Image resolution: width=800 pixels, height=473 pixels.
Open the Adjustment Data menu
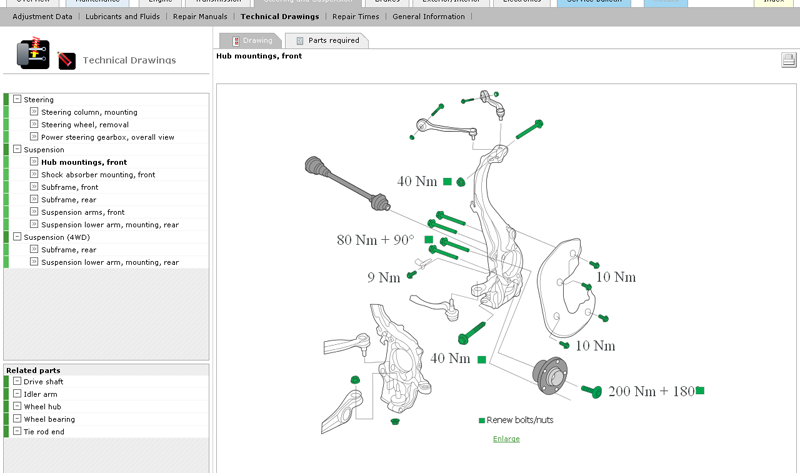[42, 16]
